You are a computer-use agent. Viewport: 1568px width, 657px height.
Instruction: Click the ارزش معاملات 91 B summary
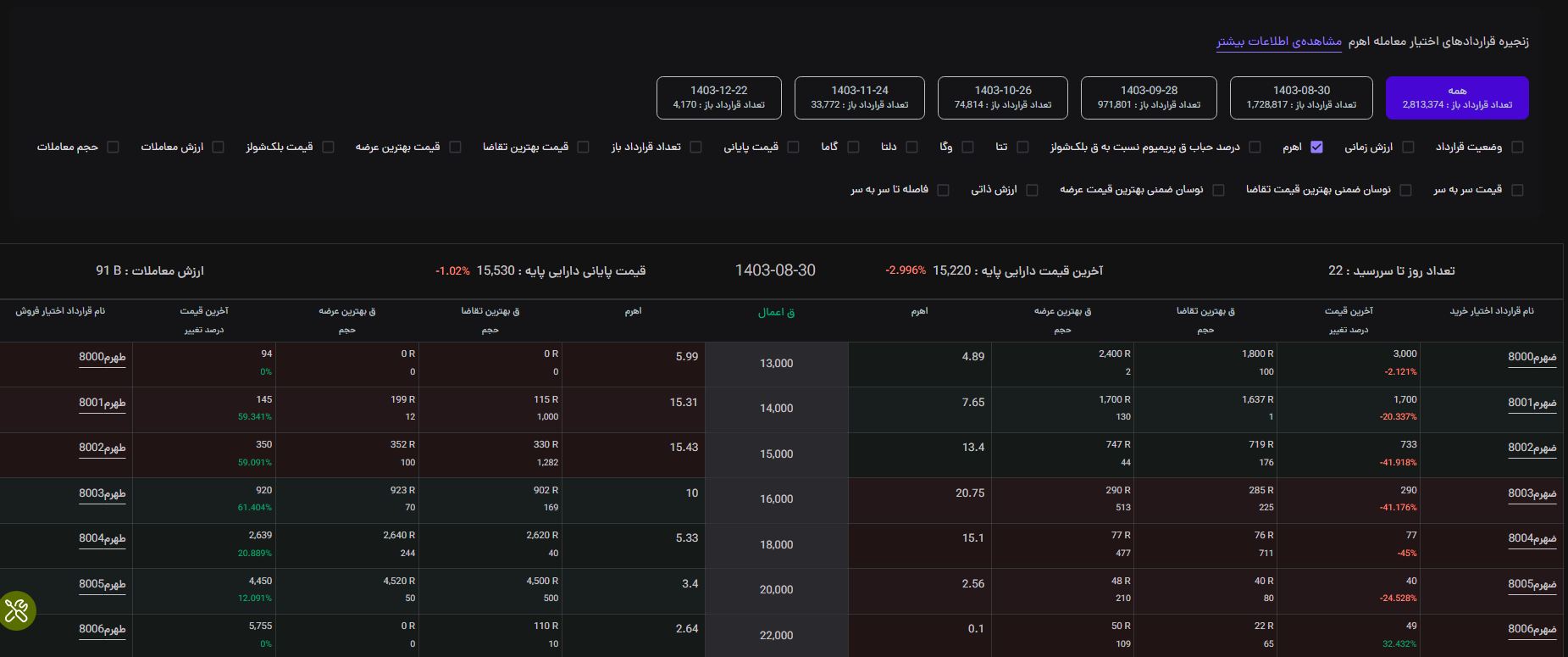(150, 270)
